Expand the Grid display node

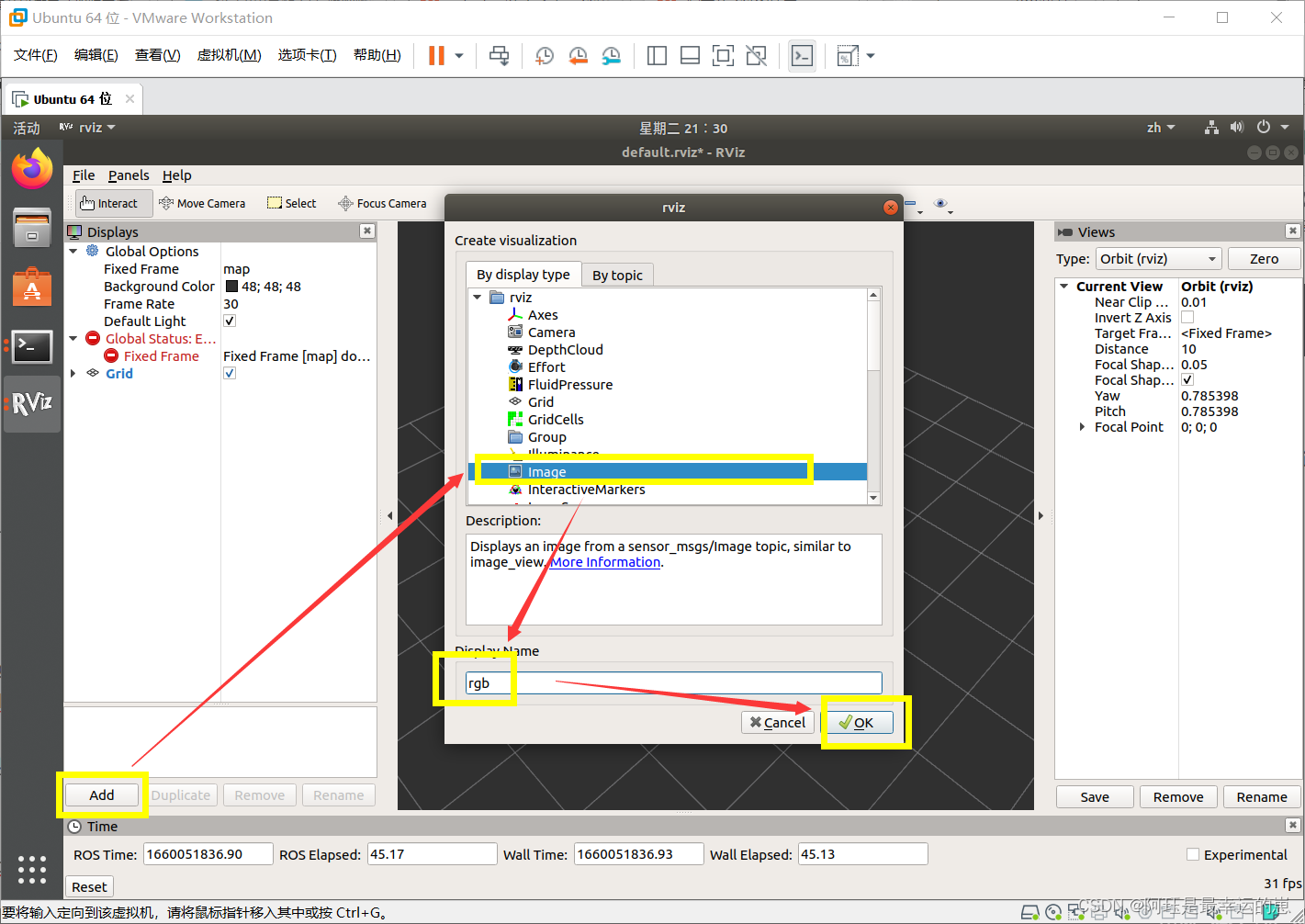pos(73,373)
